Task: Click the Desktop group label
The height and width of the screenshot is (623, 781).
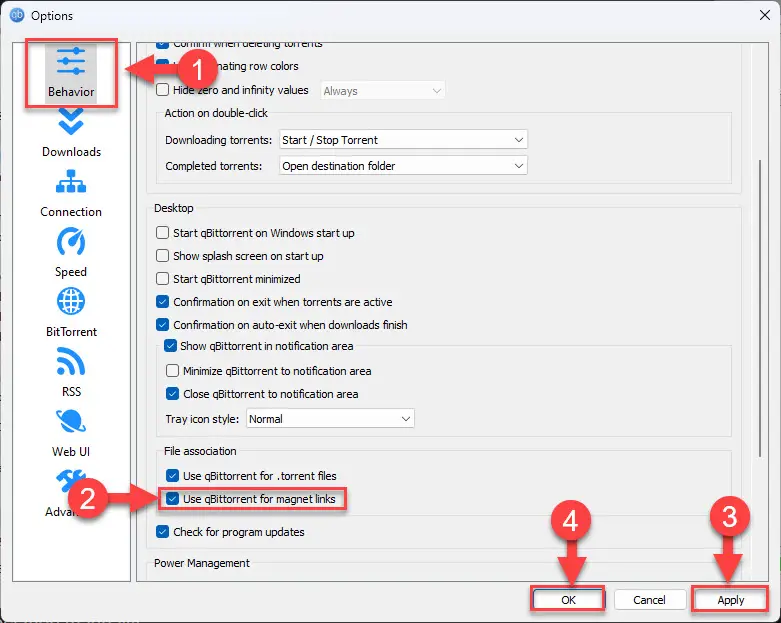Action: [x=173, y=208]
